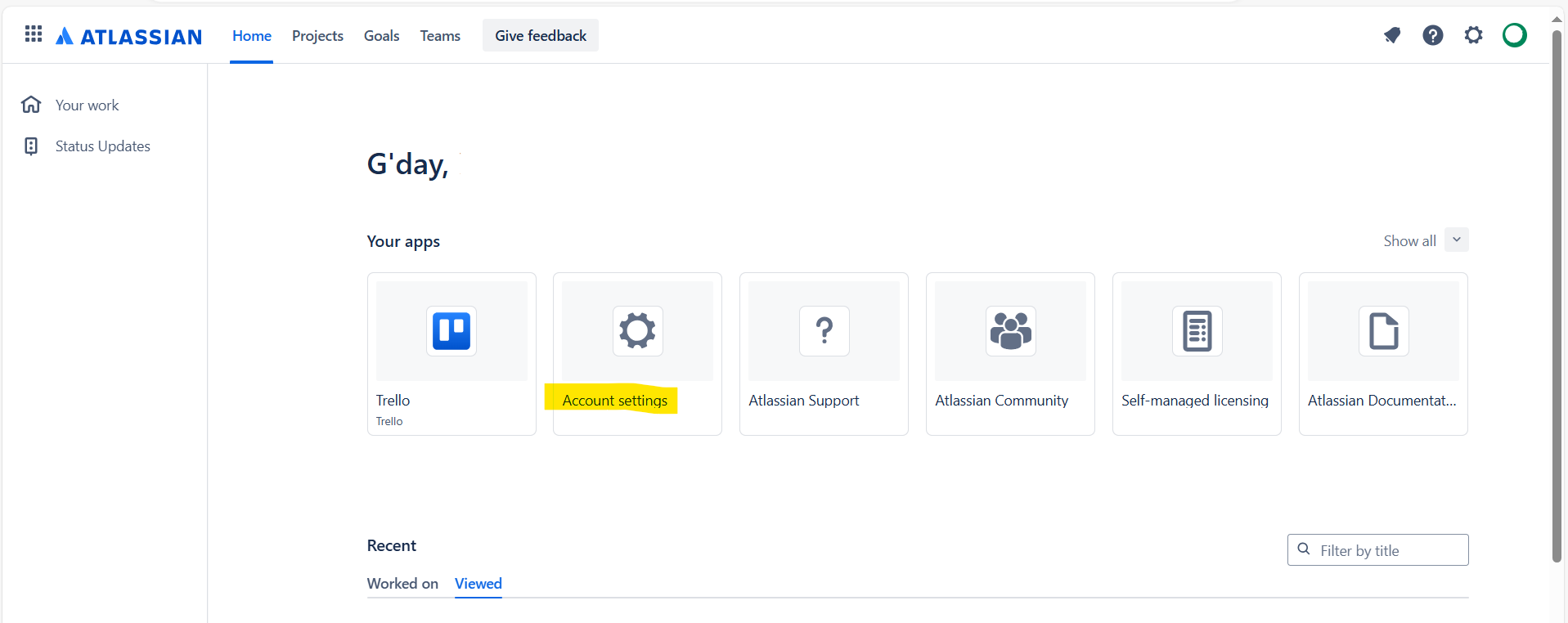Click the scrollbar up arrow
This screenshot has width=1568, height=623.
(1557, 20)
